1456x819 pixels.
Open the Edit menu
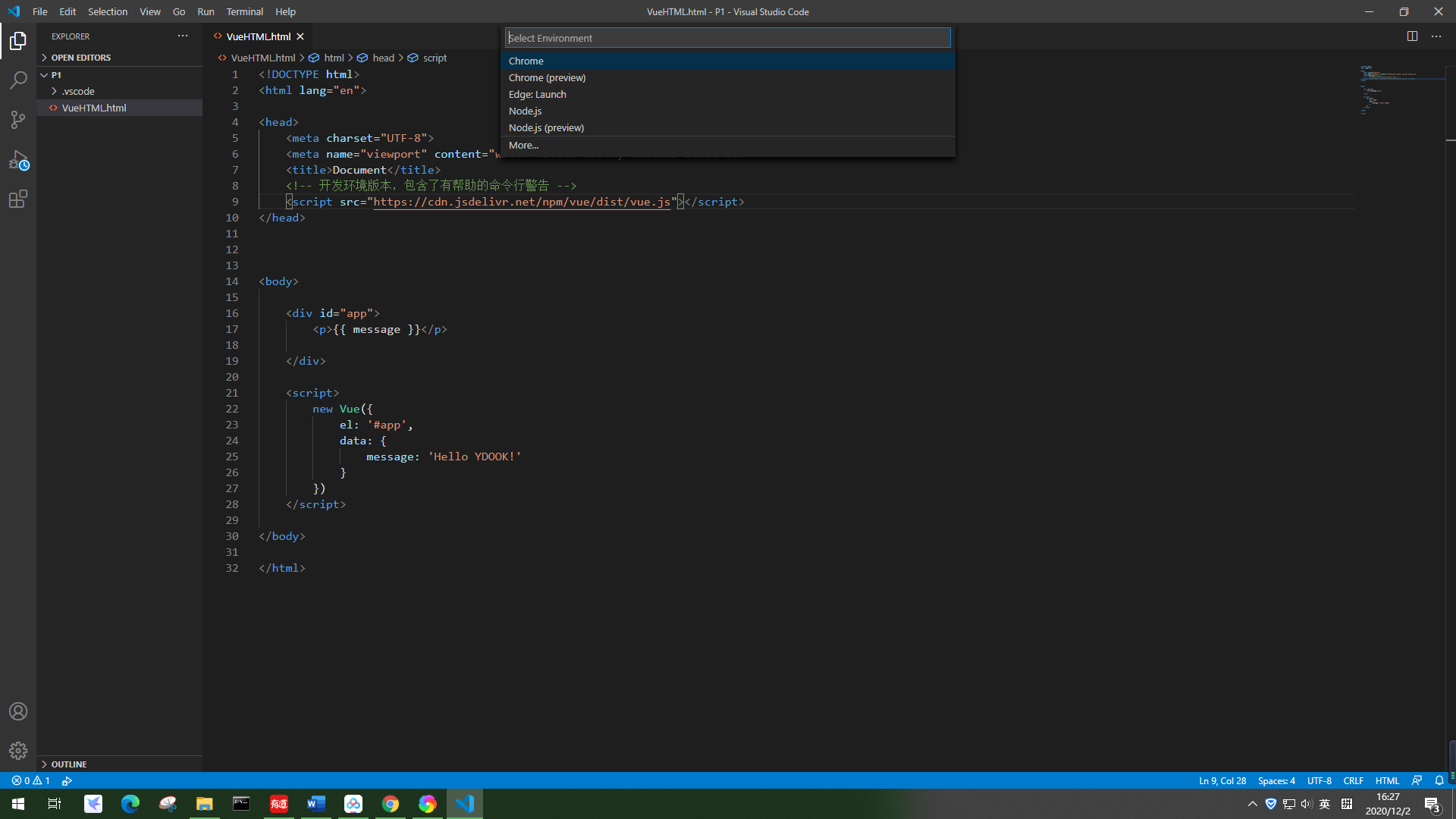pos(67,11)
